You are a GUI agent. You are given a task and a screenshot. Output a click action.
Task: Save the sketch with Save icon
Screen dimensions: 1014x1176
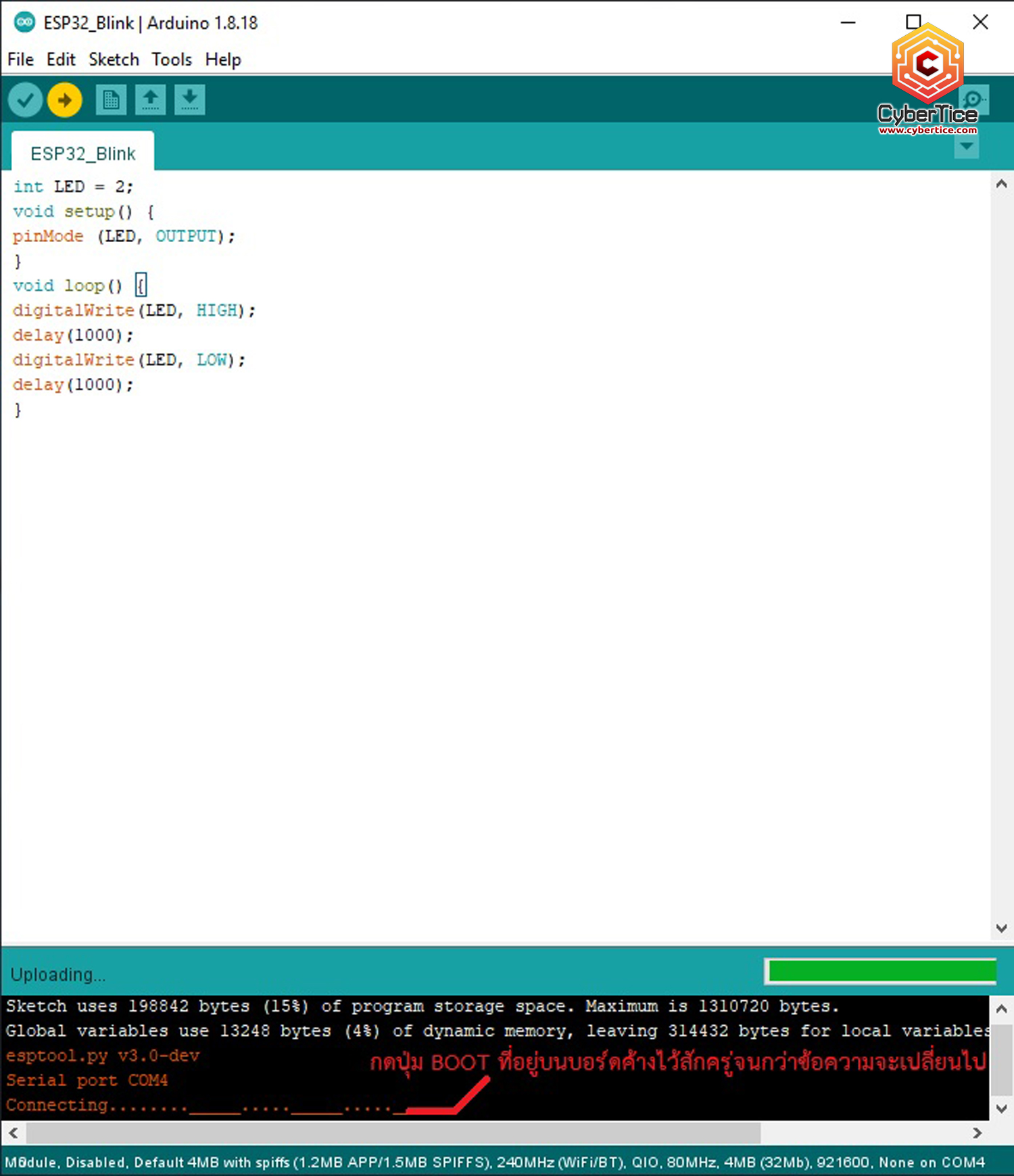coord(190,101)
